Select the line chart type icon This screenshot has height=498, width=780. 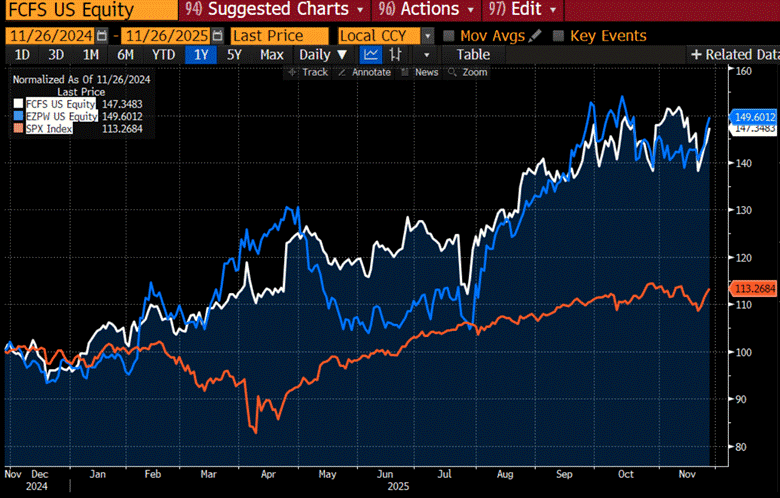coord(371,55)
